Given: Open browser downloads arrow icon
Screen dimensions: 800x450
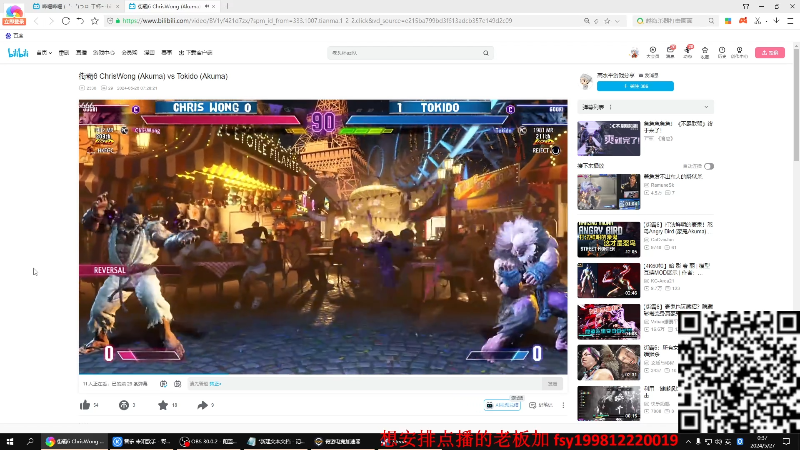Looking at the screenshot, I should (x=776, y=21).
